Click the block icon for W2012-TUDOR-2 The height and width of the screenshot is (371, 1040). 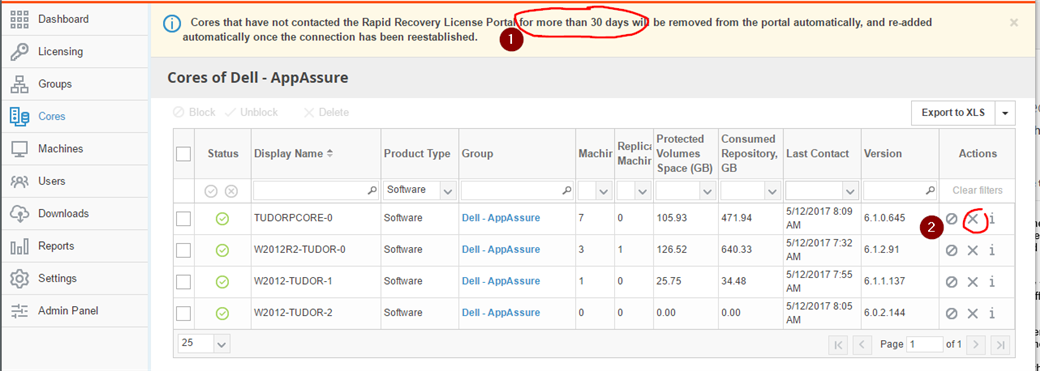coord(952,313)
